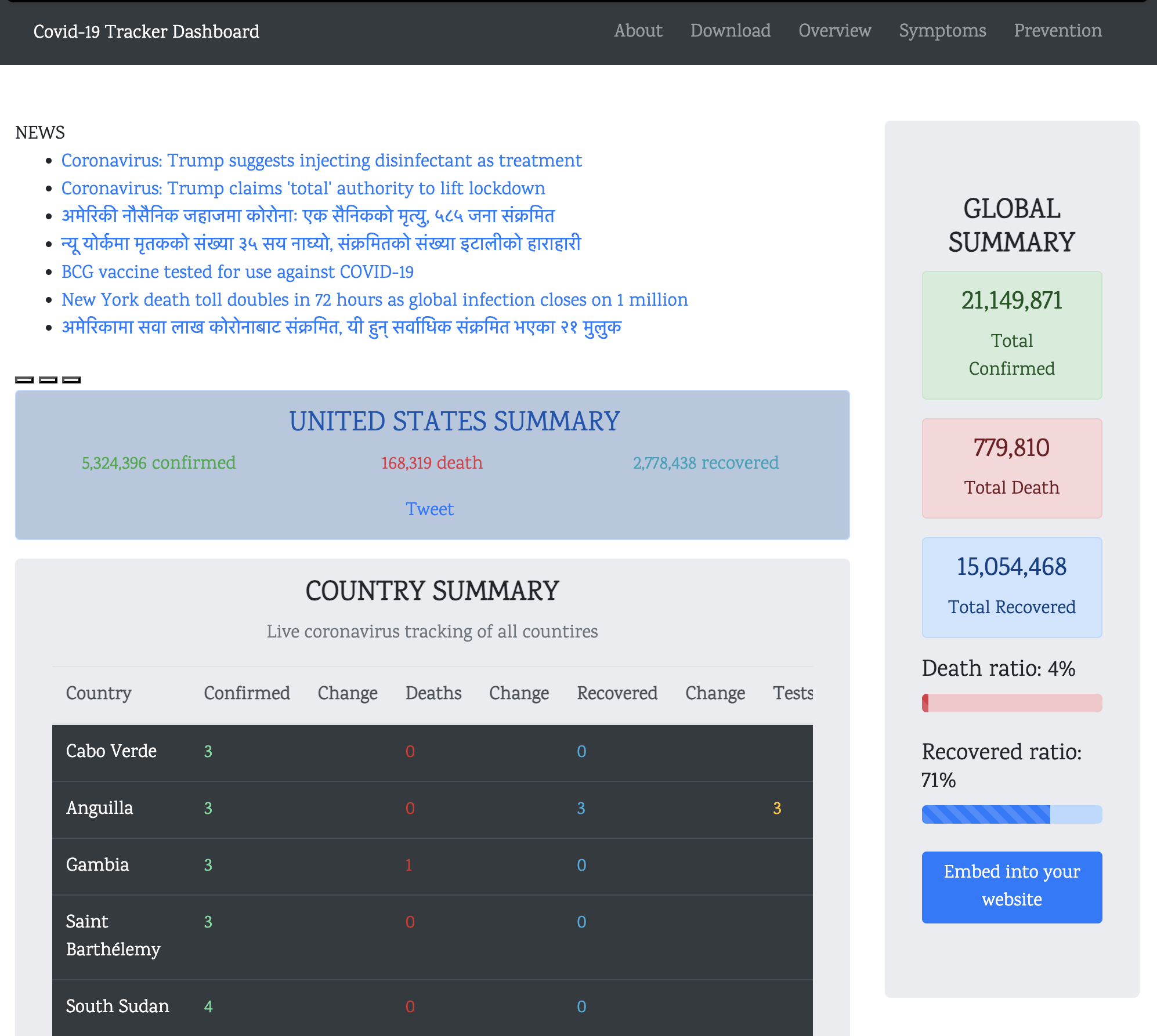Open news about Trump suggesting injecting disinfectant

point(321,161)
